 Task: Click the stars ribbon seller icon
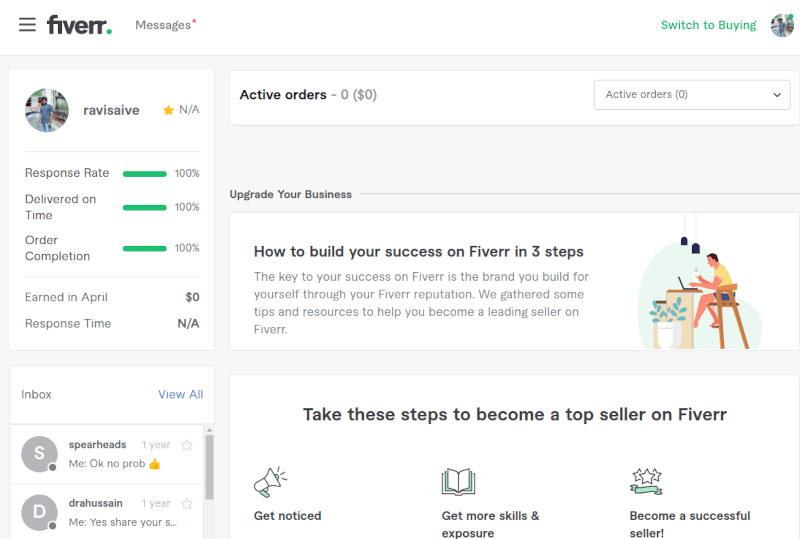pyautogui.click(x=646, y=482)
